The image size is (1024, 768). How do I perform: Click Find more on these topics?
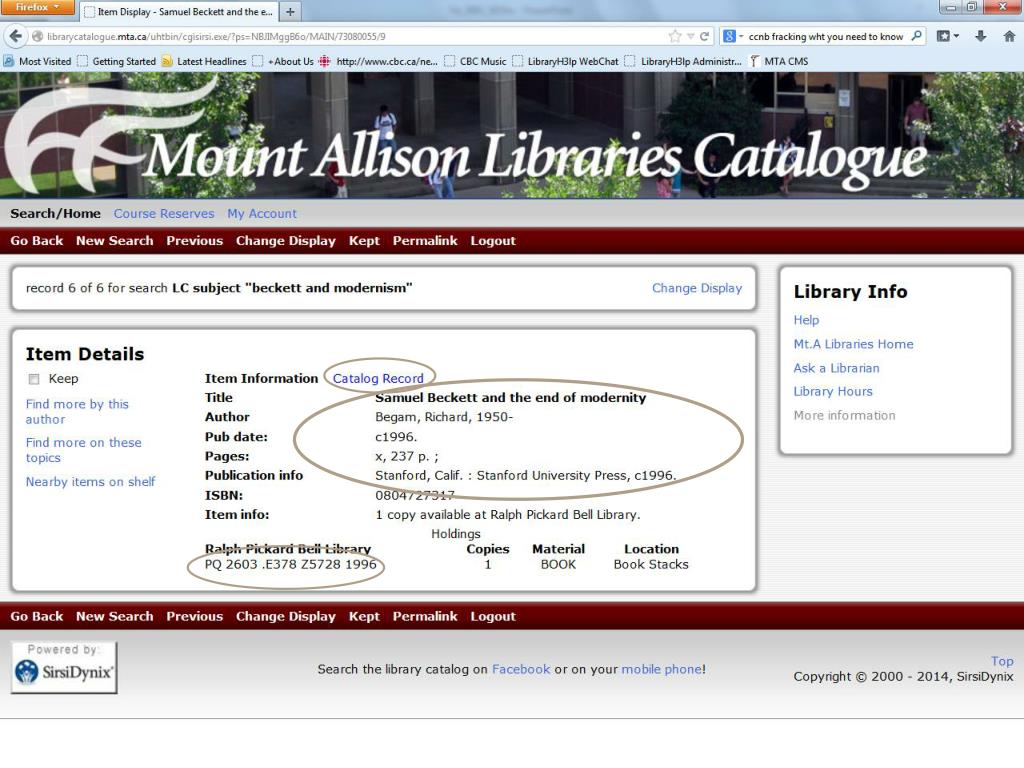coord(84,450)
